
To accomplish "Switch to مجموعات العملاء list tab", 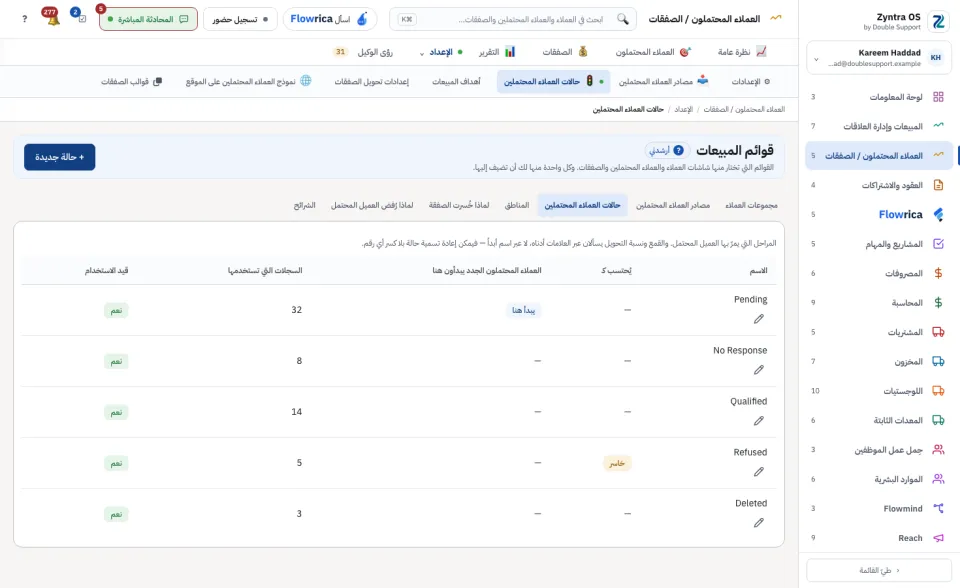I will pos(751,205).
